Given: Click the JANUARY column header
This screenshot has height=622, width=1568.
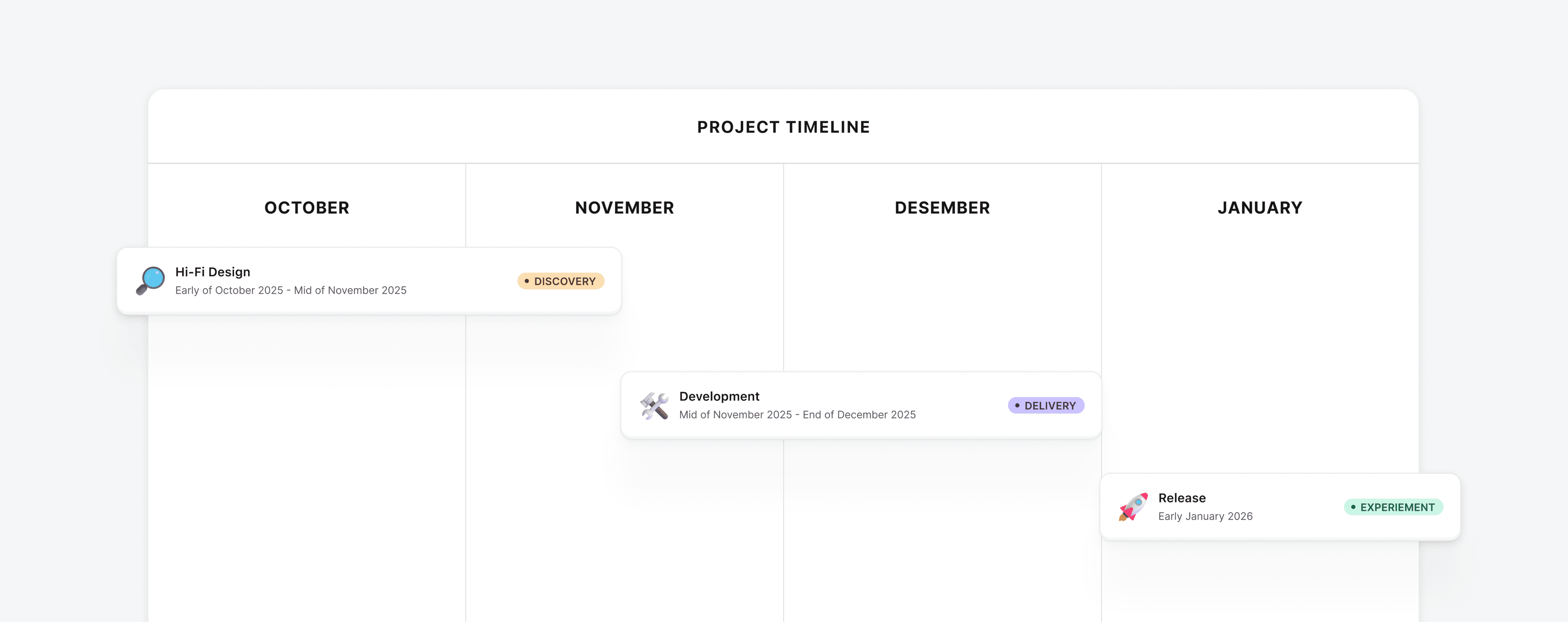Looking at the screenshot, I should (1259, 208).
